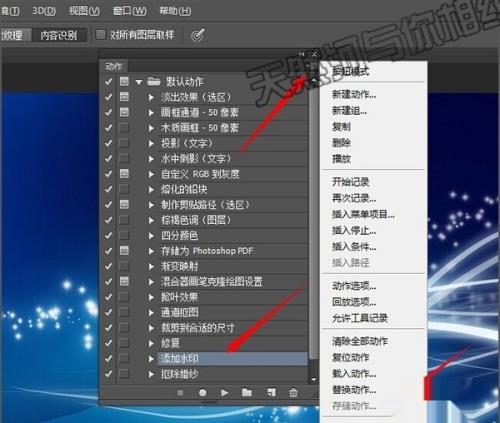500x423 pixels.
Task: Open the 窗口(W) menu
Action: point(130,11)
